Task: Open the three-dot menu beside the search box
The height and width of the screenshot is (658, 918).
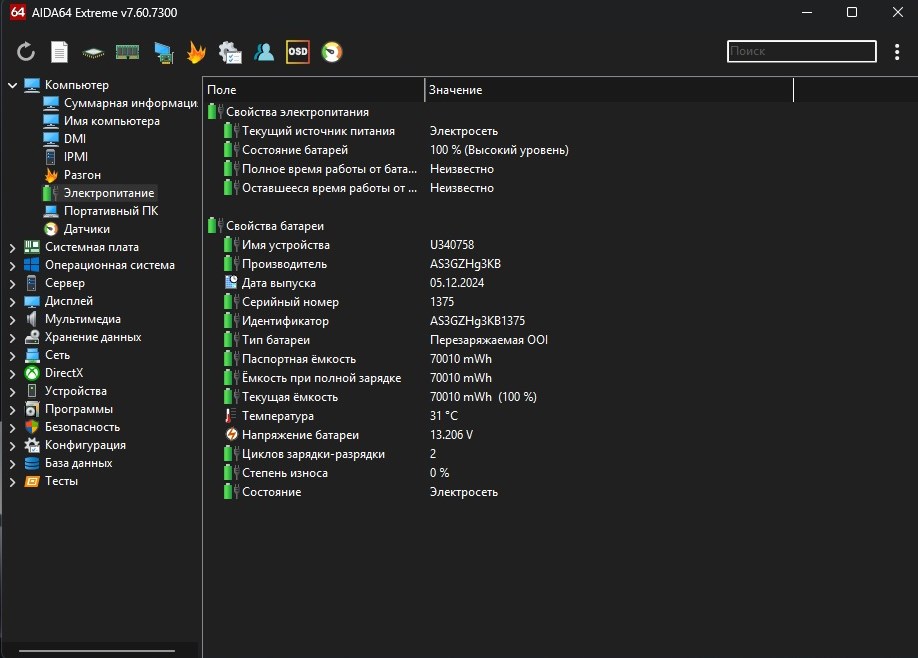Action: (x=896, y=52)
